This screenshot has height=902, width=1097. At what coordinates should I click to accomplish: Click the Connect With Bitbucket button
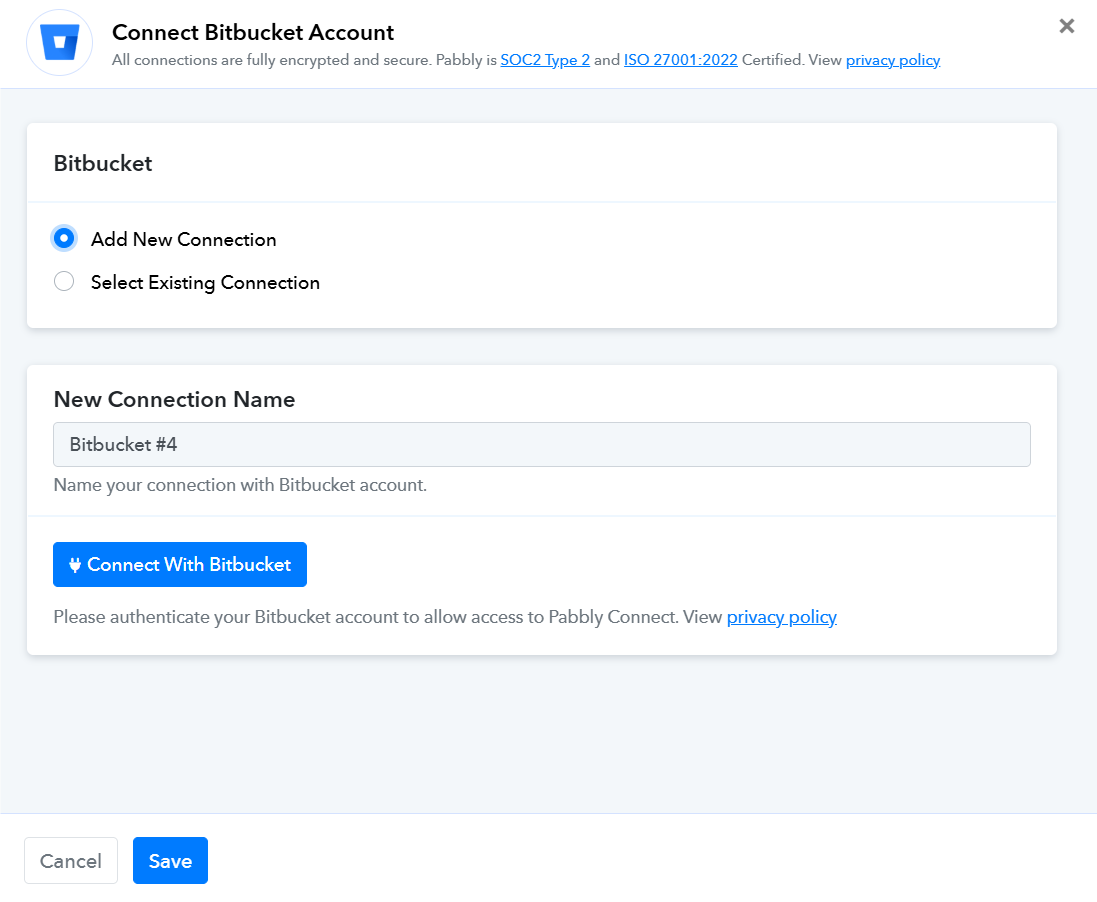point(180,565)
